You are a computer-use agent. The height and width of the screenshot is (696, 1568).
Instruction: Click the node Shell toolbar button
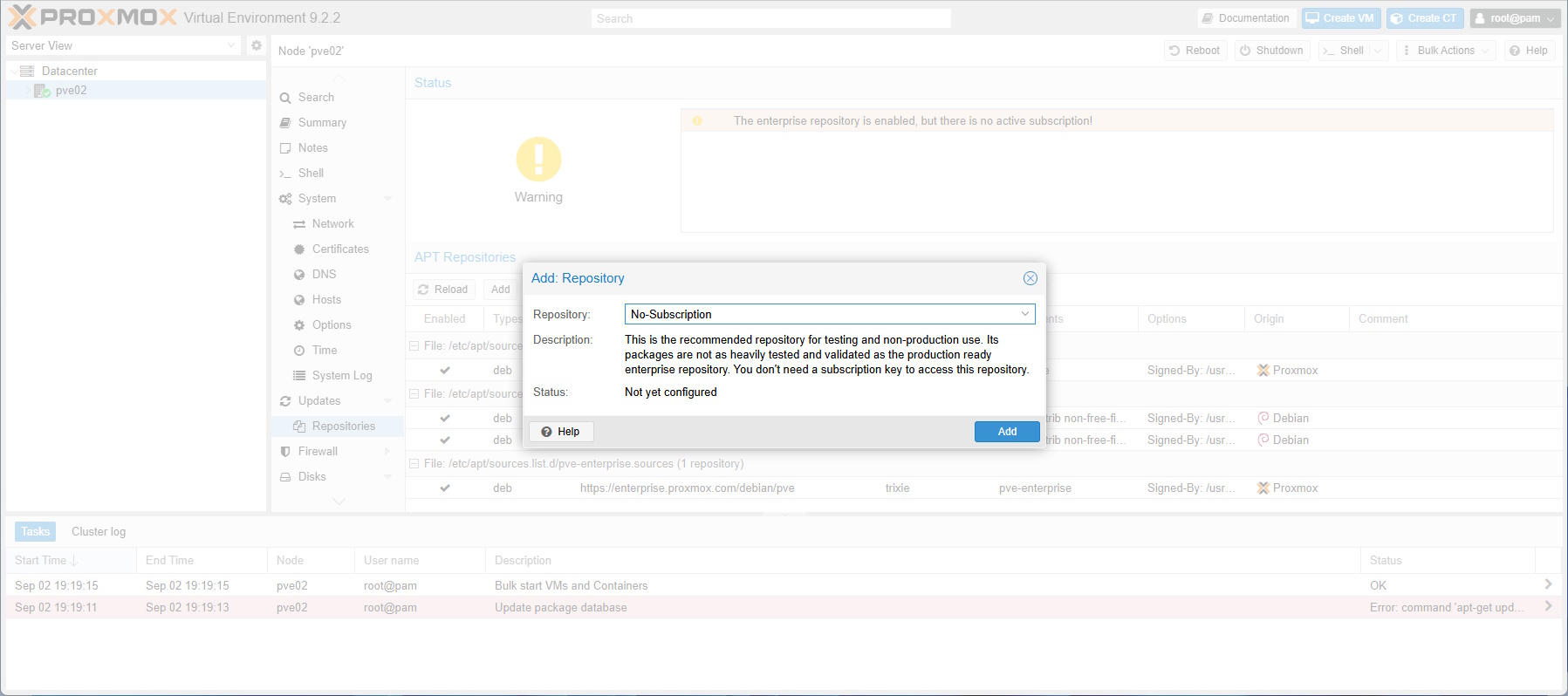[x=1344, y=51]
